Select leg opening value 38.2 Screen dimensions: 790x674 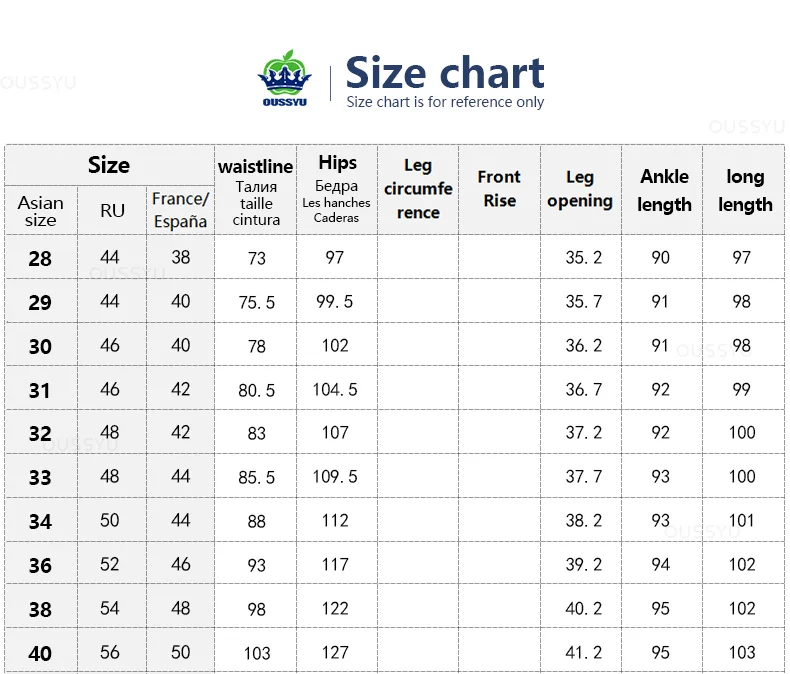(x=583, y=520)
